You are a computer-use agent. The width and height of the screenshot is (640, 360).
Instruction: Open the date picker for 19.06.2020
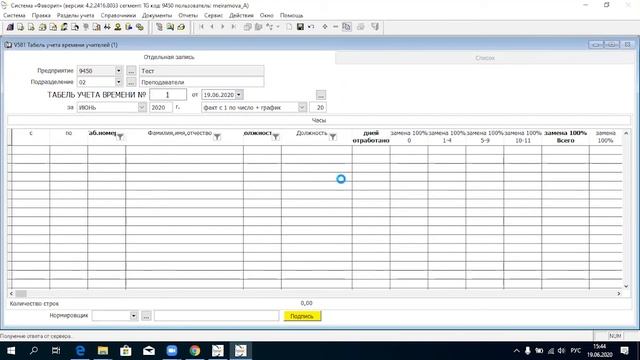click(x=239, y=95)
